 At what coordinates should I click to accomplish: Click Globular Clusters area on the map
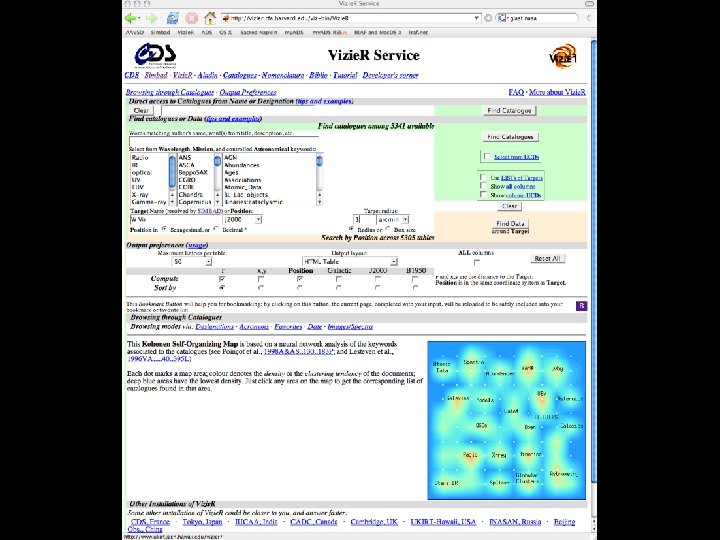[x=527, y=478]
